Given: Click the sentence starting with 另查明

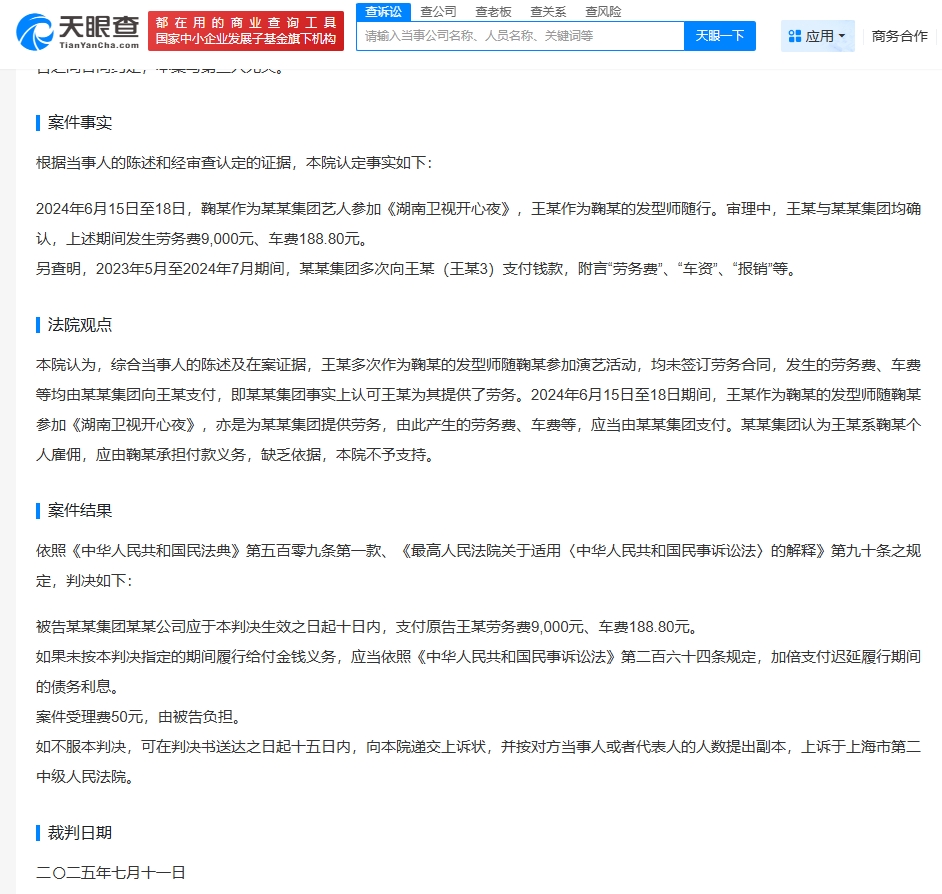Looking at the screenshot, I should [415, 269].
